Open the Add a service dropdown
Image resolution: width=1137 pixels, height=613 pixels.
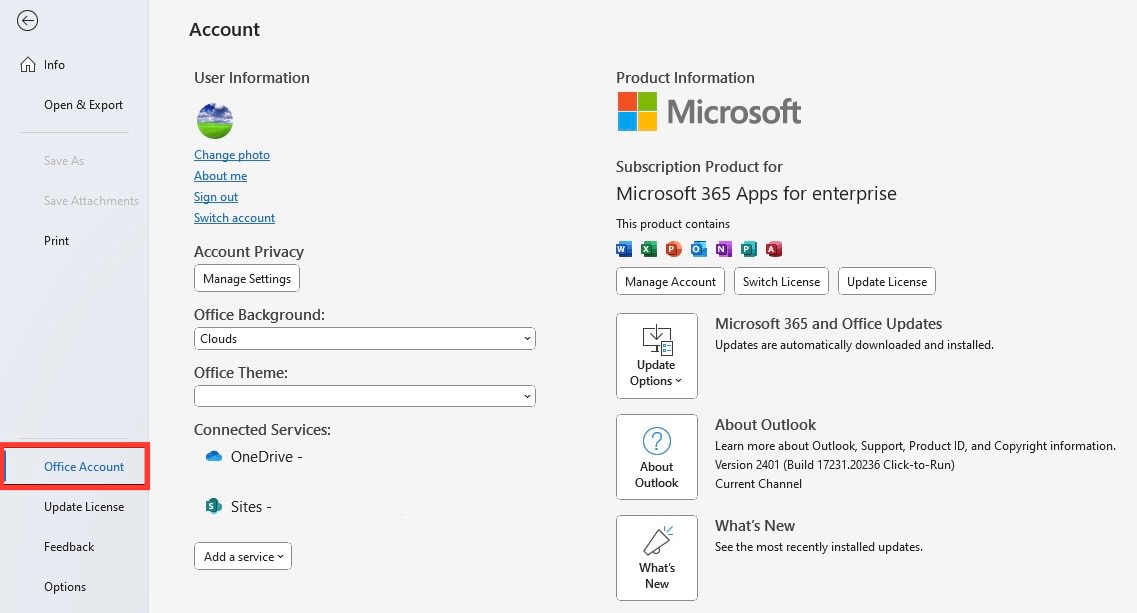click(243, 556)
